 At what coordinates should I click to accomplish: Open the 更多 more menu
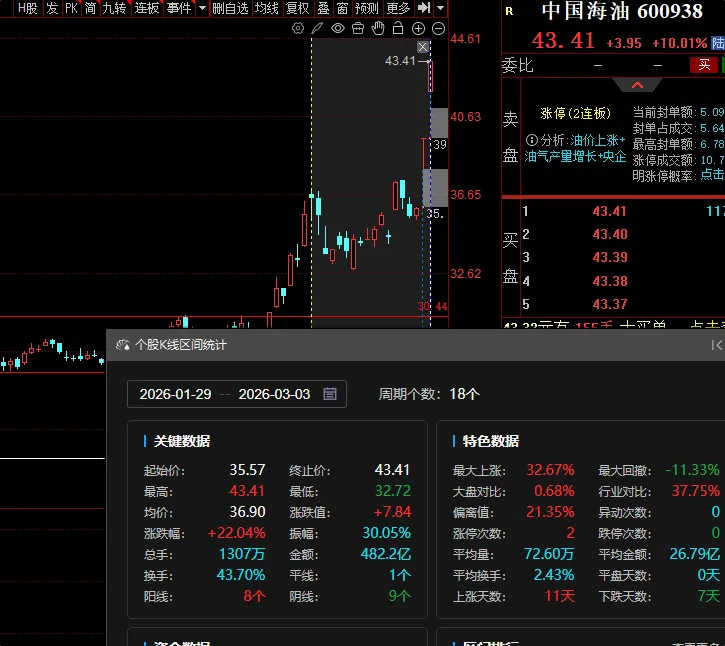[x=398, y=8]
